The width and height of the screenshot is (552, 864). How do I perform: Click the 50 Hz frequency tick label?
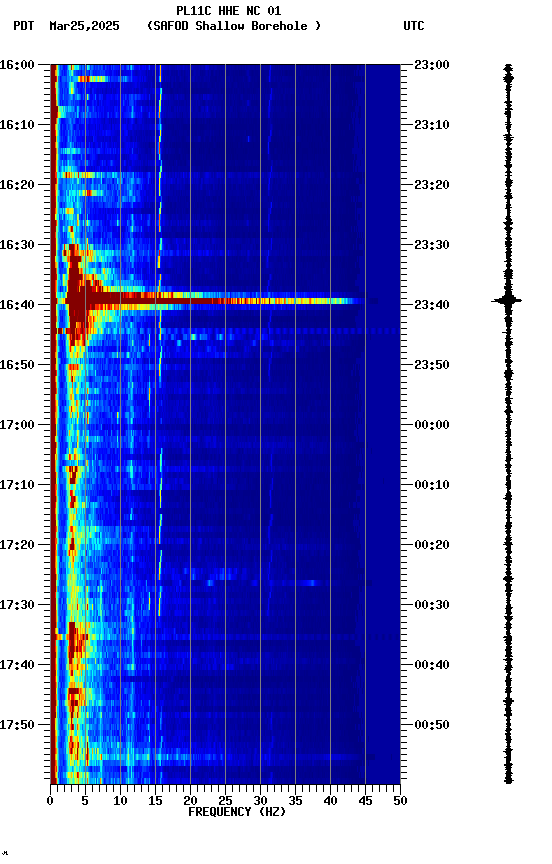[401, 801]
